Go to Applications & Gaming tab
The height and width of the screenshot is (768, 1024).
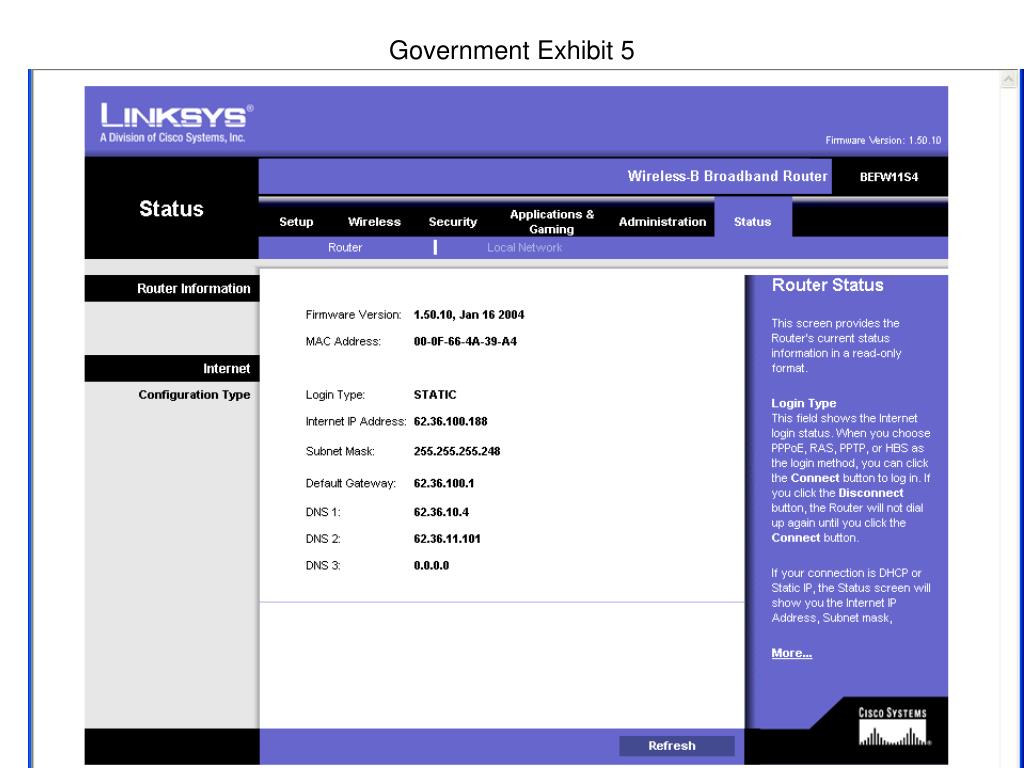pos(552,222)
